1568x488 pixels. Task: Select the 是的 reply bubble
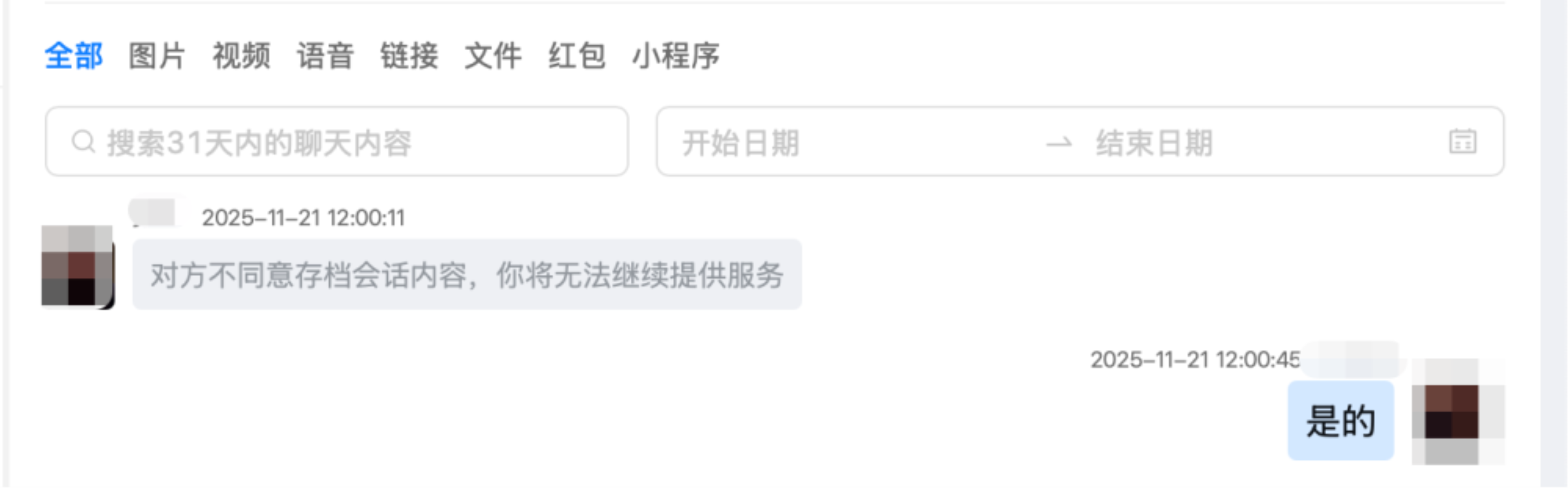pos(1340,421)
